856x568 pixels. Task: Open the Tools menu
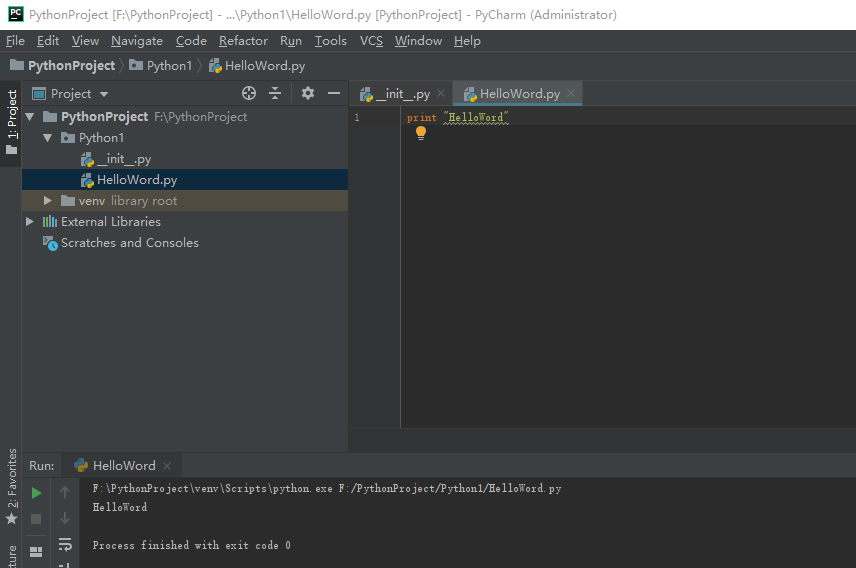[331, 41]
